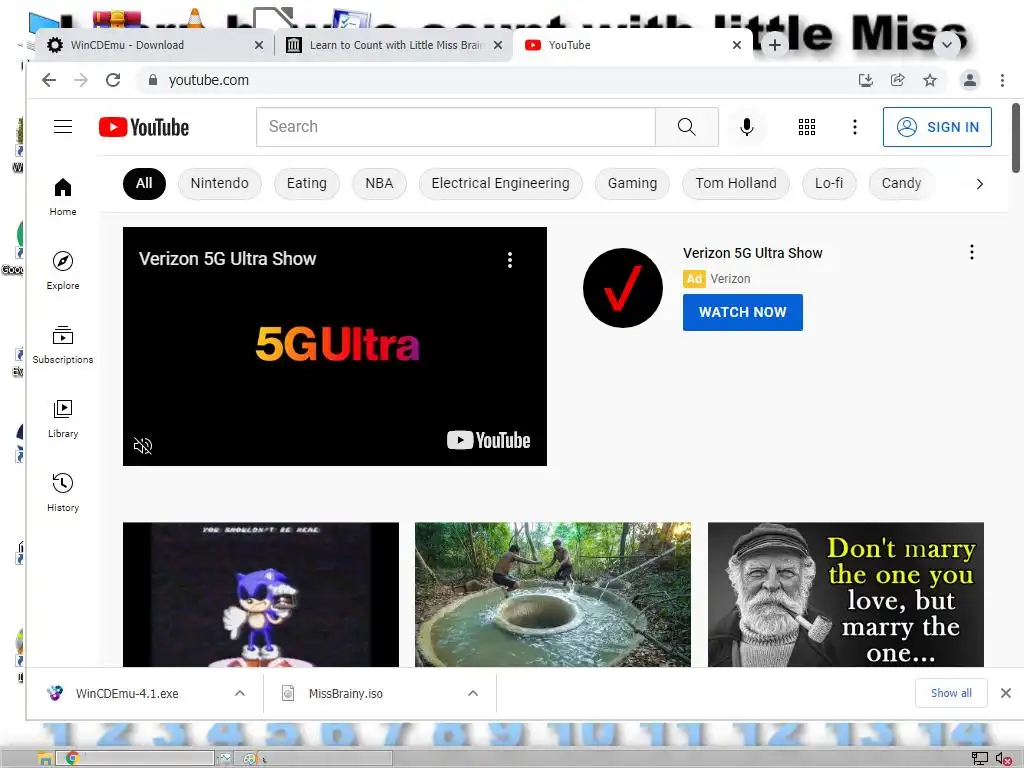Click in the YouTube search field
The width and height of the screenshot is (1024, 768).
pyautogui.click(x=456, y=127)
